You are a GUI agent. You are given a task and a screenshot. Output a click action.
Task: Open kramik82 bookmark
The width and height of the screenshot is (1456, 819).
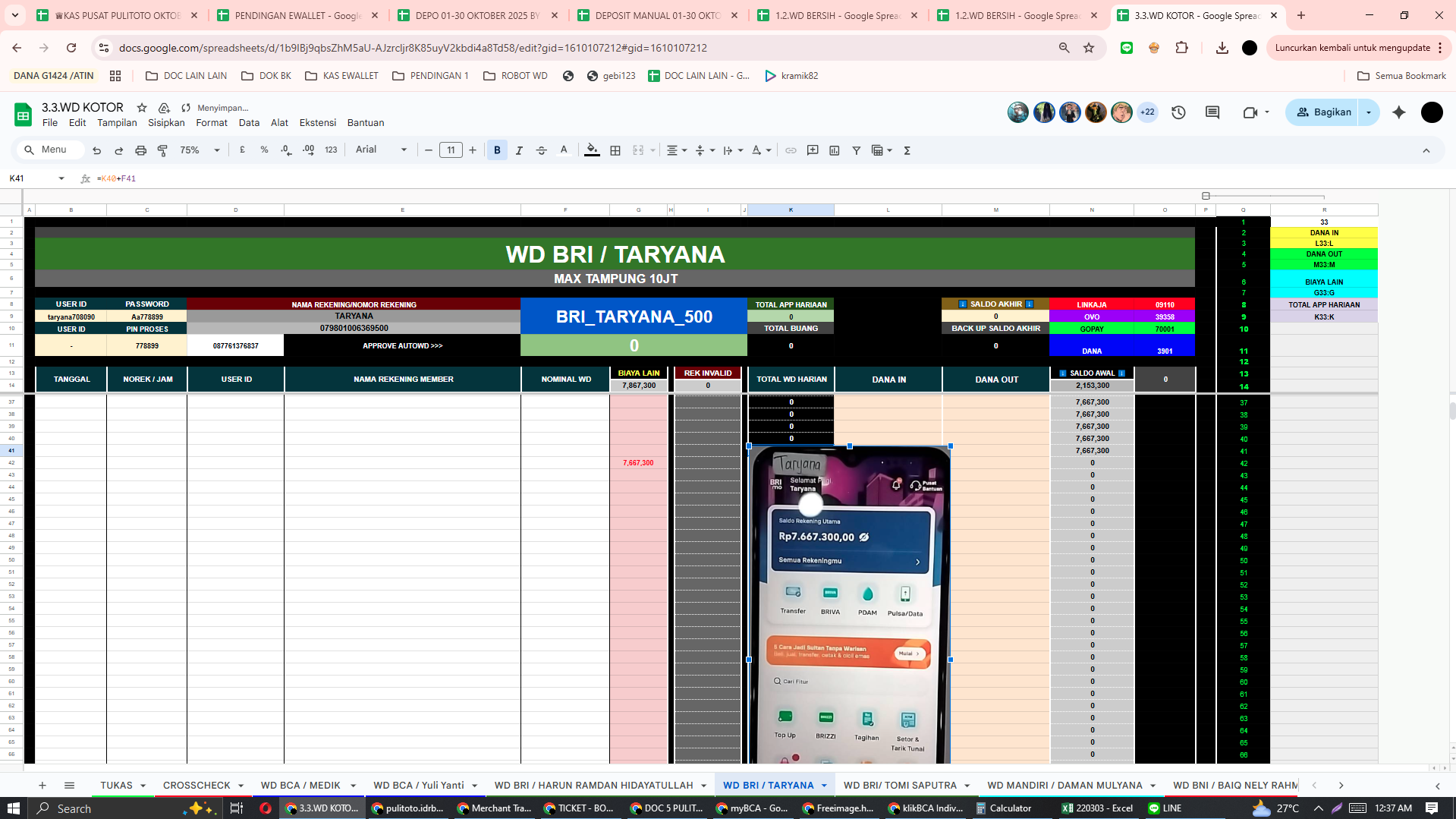[791, 76]
